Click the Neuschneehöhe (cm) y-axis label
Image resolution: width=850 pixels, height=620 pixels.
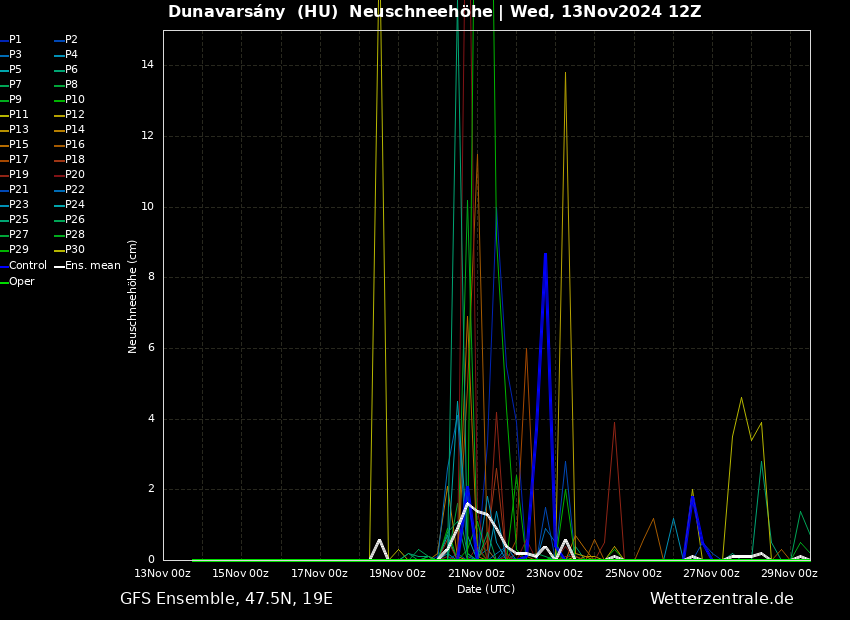point(133,296)
